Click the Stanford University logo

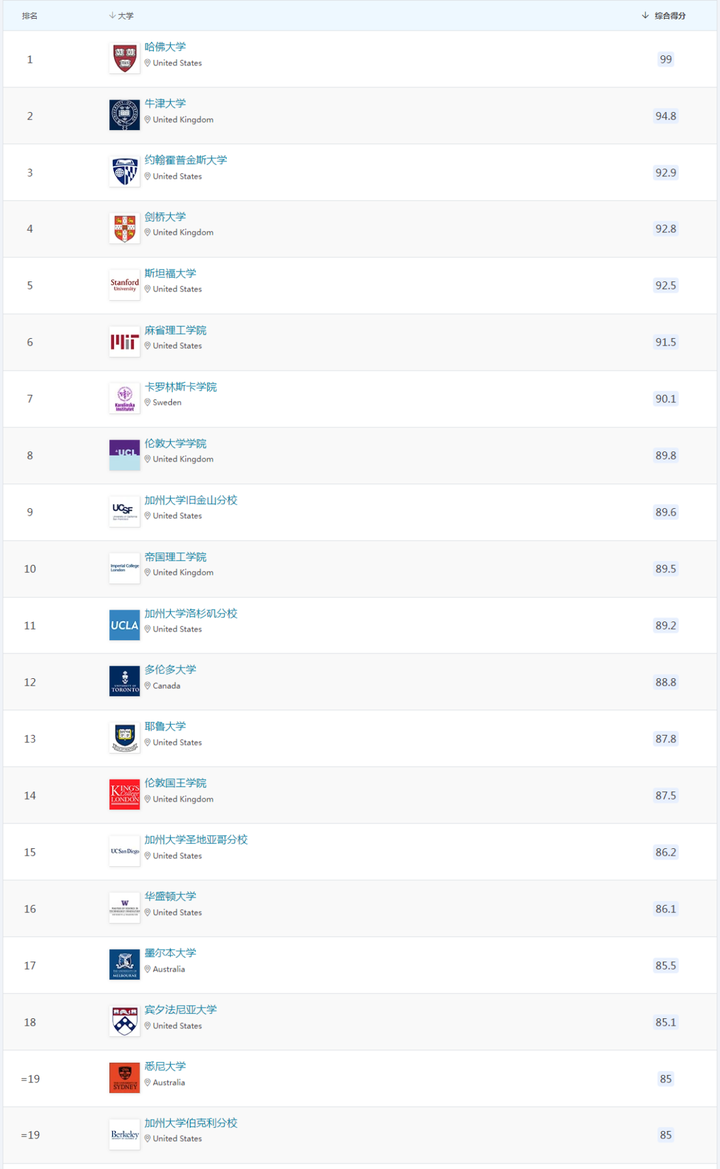[x=124, y=285]
